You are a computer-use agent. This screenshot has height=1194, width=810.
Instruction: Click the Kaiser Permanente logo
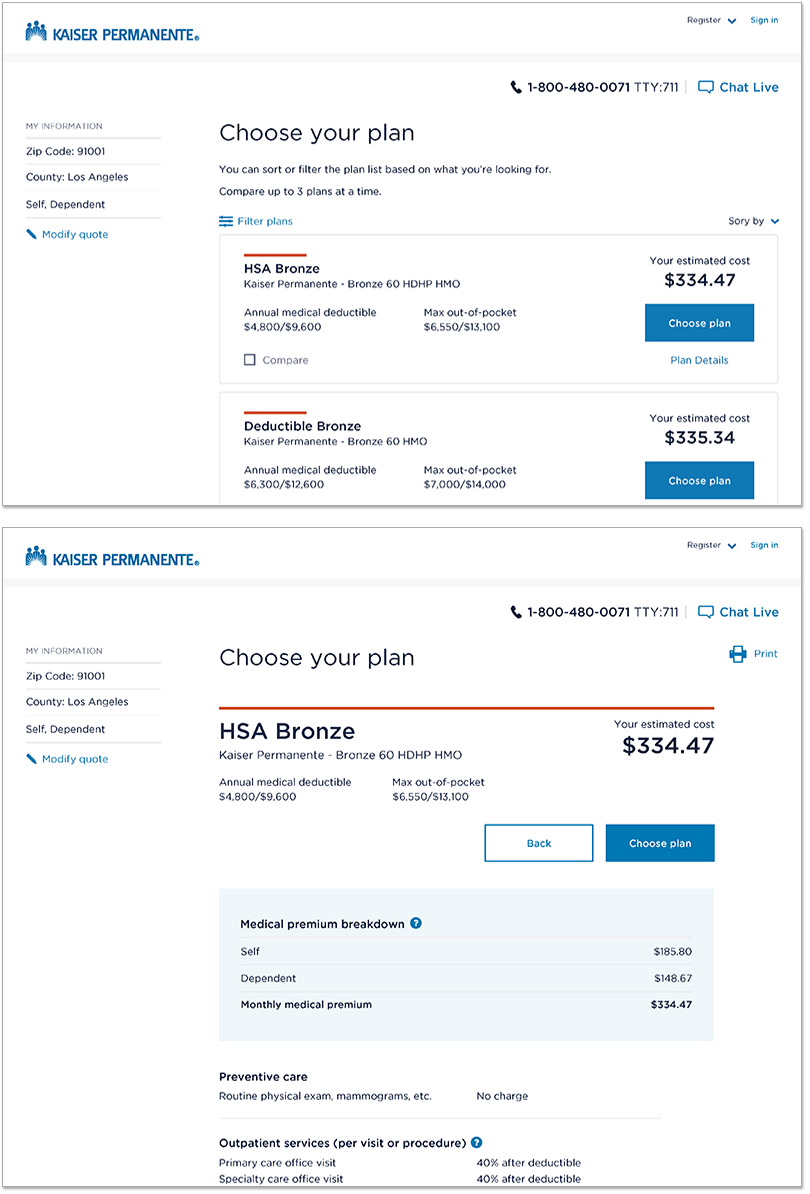coord(110,30)
